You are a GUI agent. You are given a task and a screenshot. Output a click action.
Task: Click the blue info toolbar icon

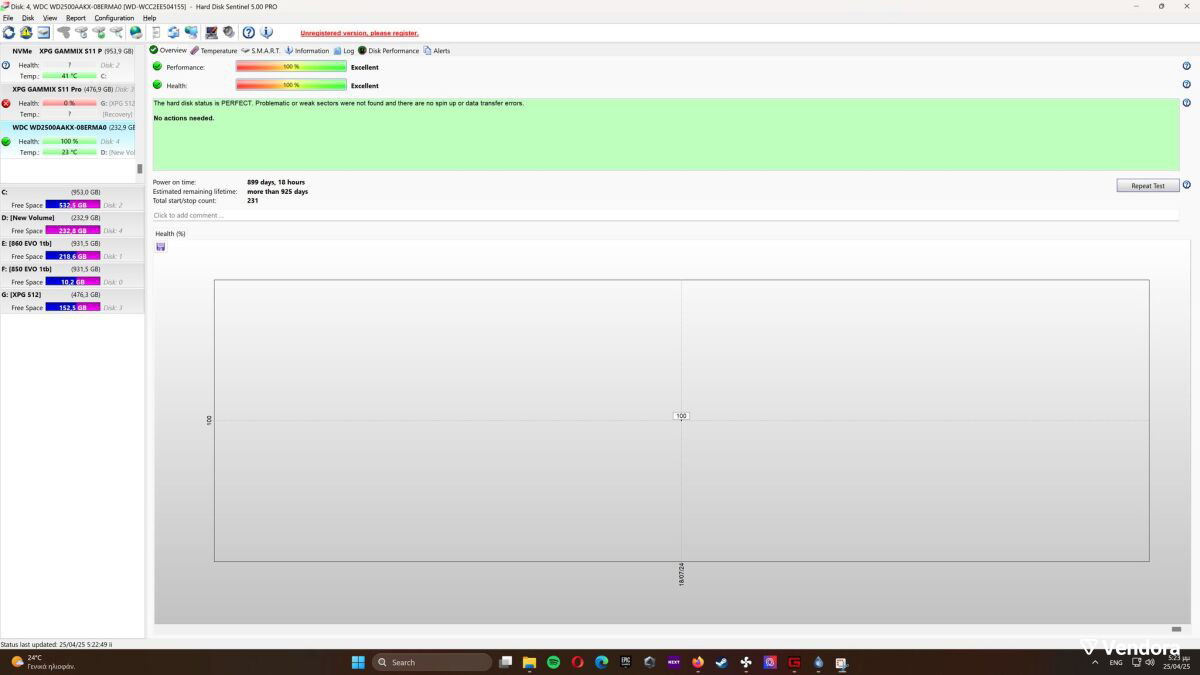[266, 33]
